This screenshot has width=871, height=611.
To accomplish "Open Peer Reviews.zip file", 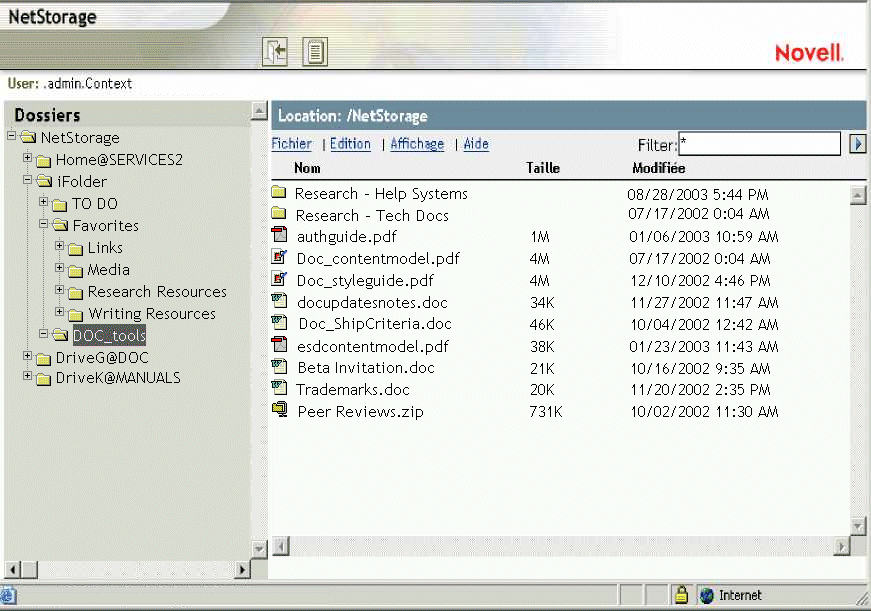I will tap(361, 412).
